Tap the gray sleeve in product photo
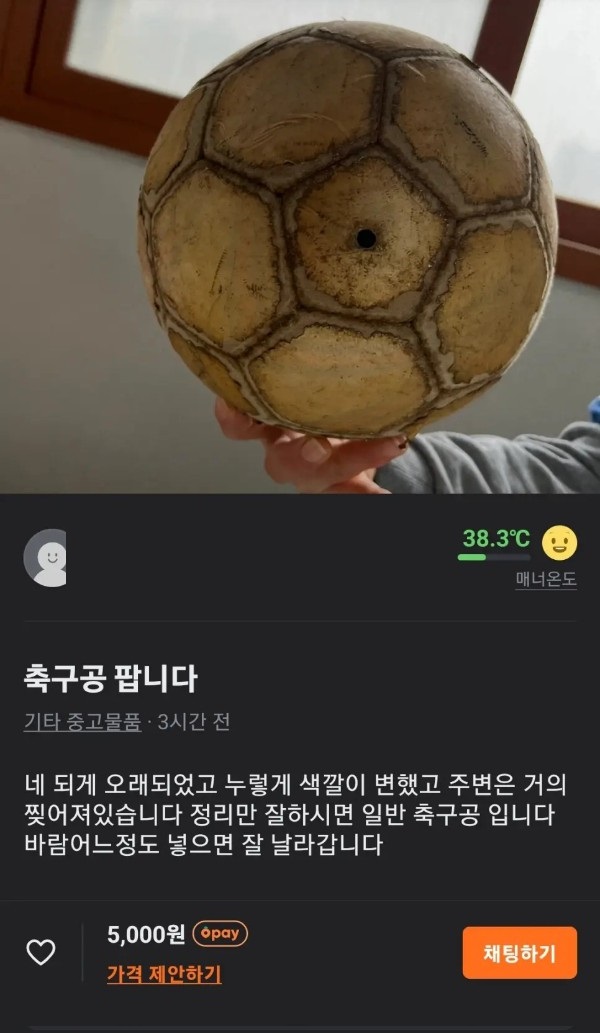The image size is (600, 1033). (501, 458)
